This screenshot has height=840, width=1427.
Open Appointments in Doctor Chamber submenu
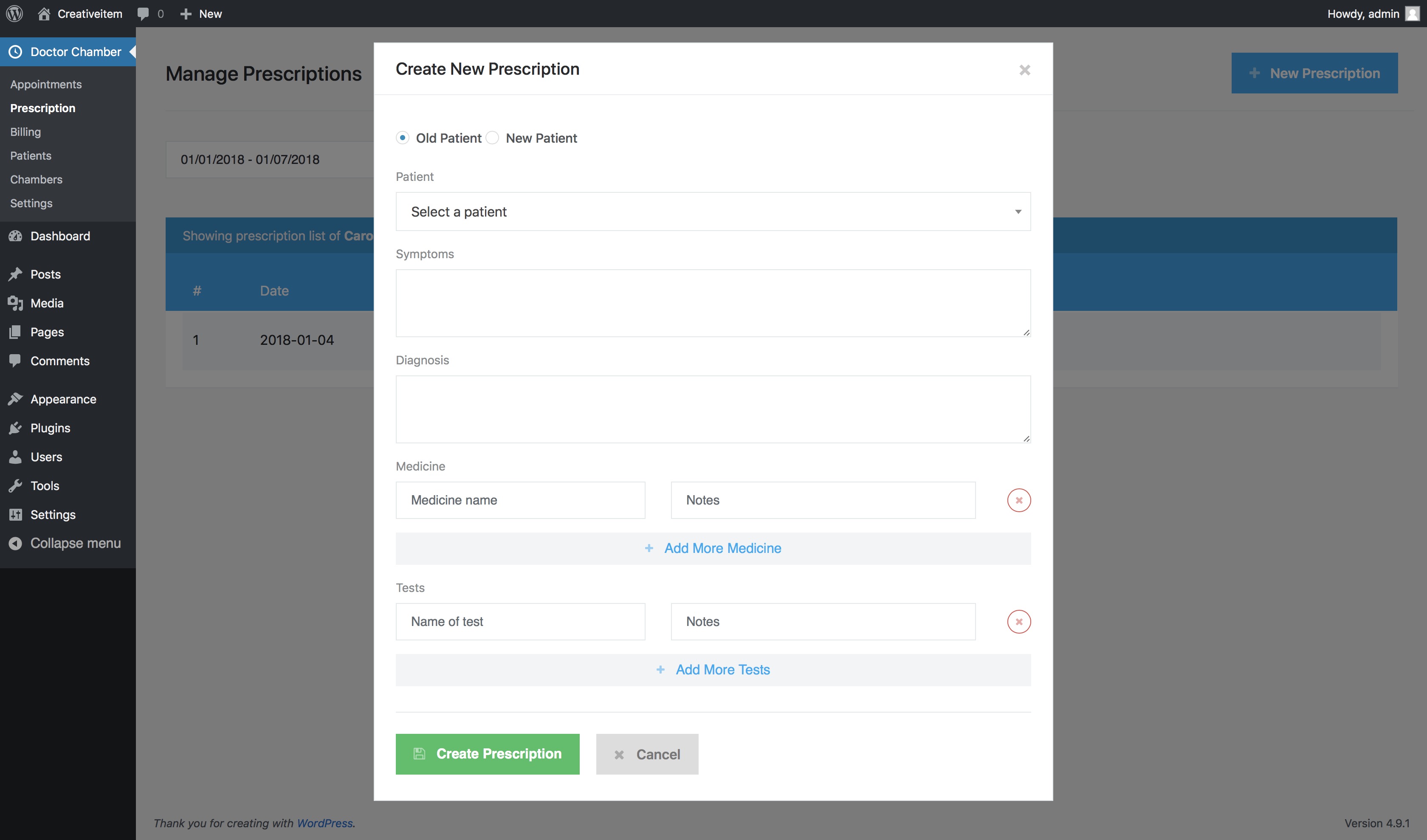pyautogui.click(x=46, y=85)
